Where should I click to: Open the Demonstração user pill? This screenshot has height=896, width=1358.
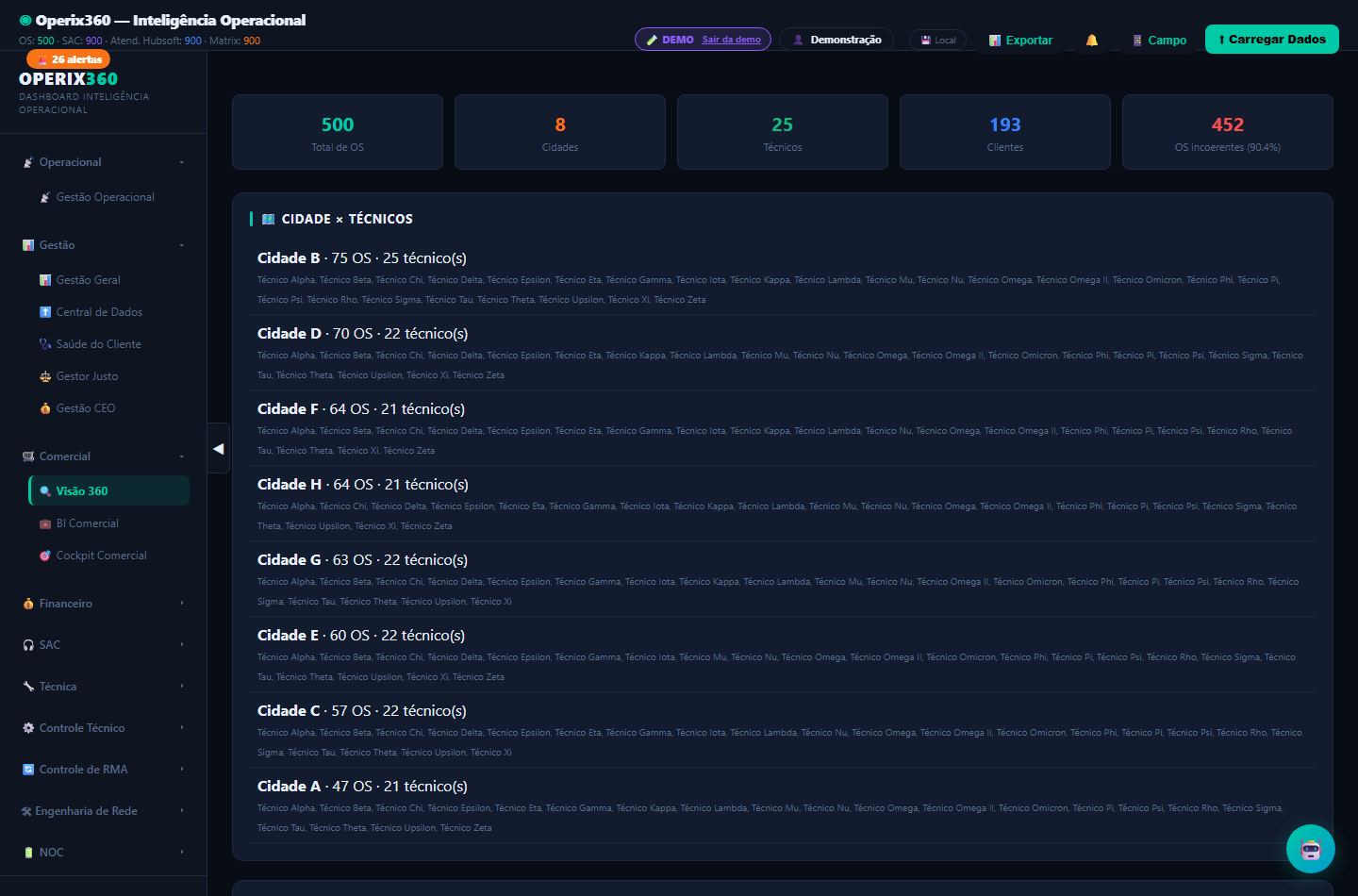(x=837, y=40)
